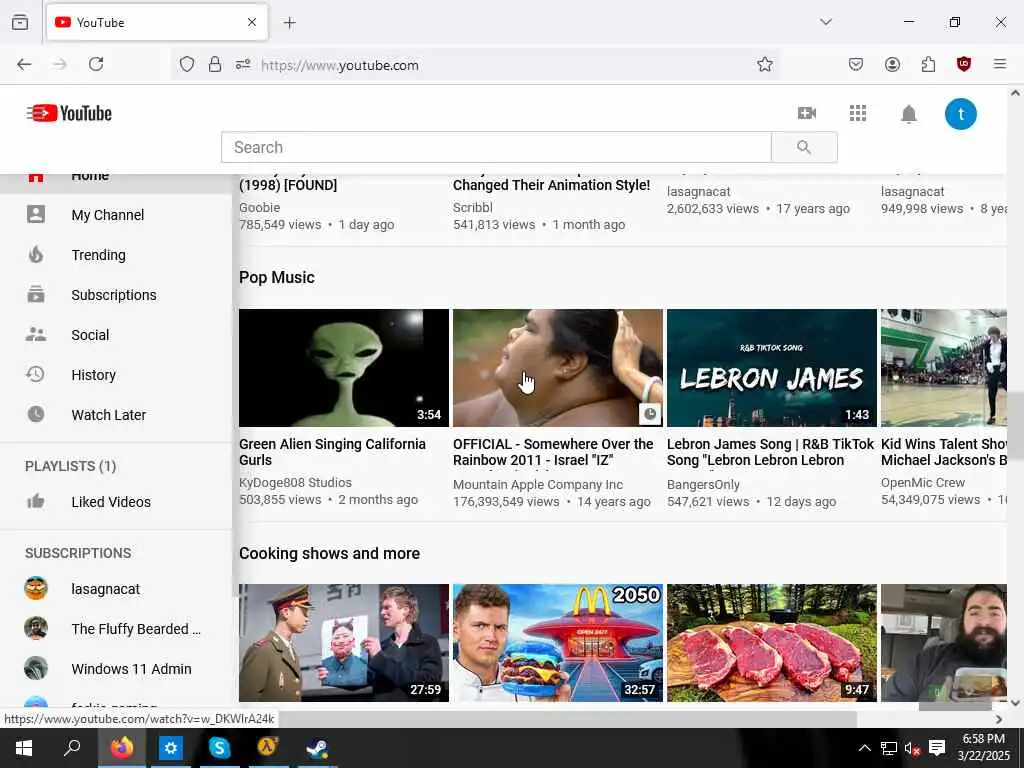This screenshot has width=1024, height=768.
Task: Click the Windows 11 Admin avatar
Action: click(36, 668)
